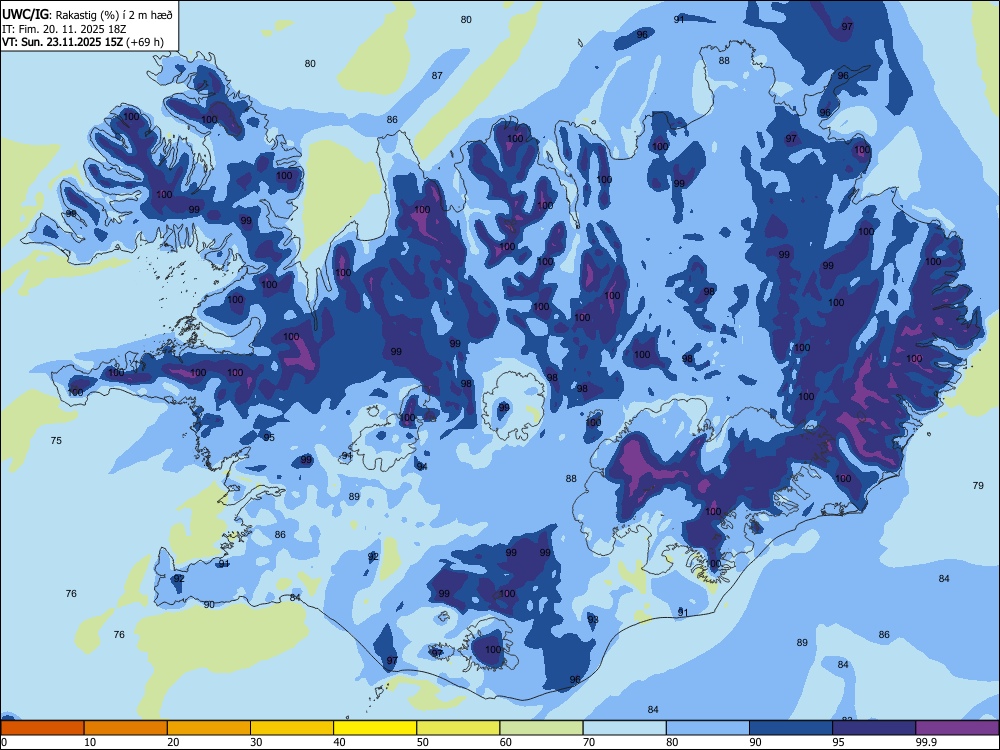The height and width of the screenshot is (750, 1000).
Task: Pick the legend swatch between 20 and 30
Action: pos(209,728)
